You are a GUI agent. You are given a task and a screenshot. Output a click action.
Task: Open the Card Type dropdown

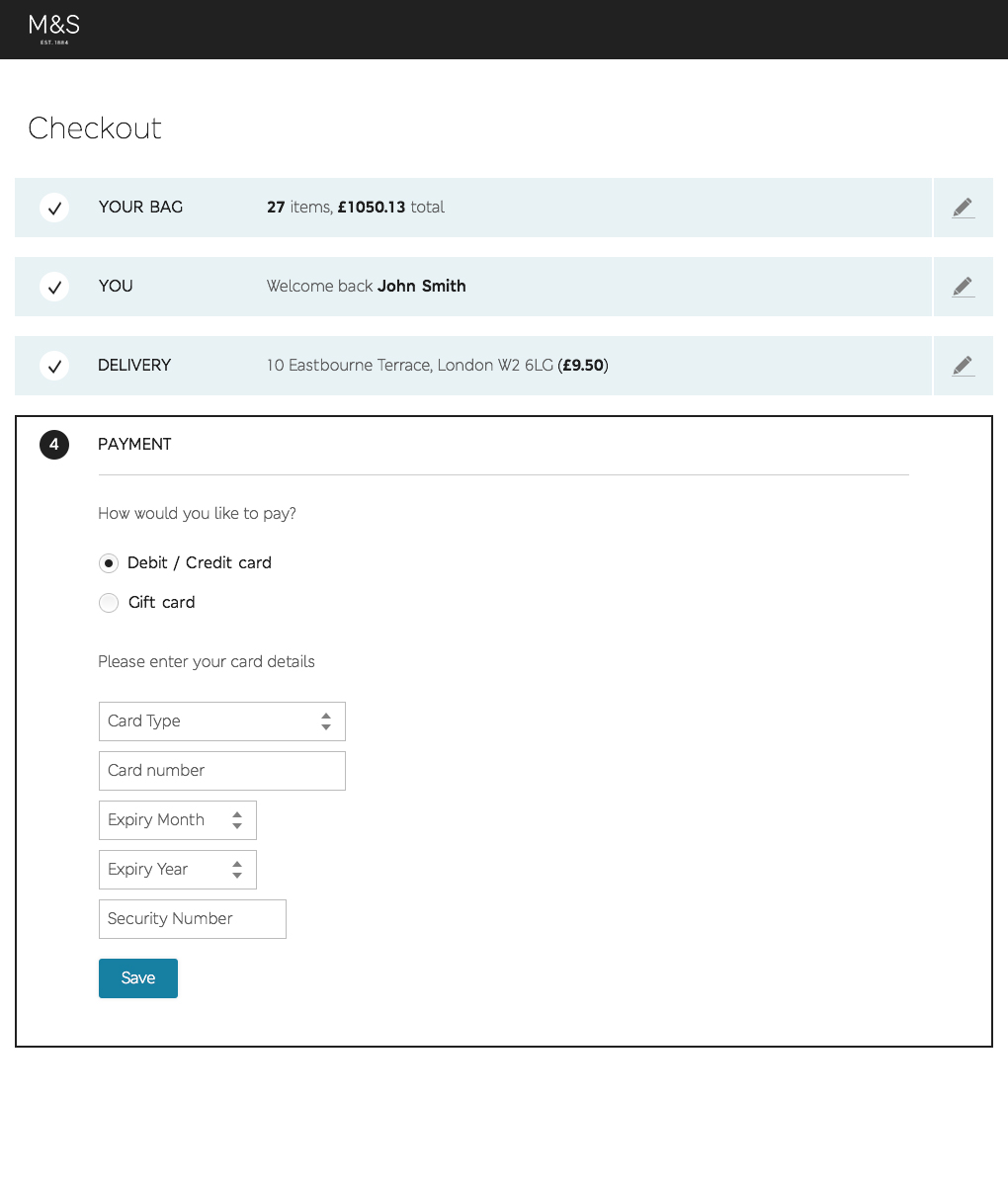pyautogui.click(x=222, y=721)
